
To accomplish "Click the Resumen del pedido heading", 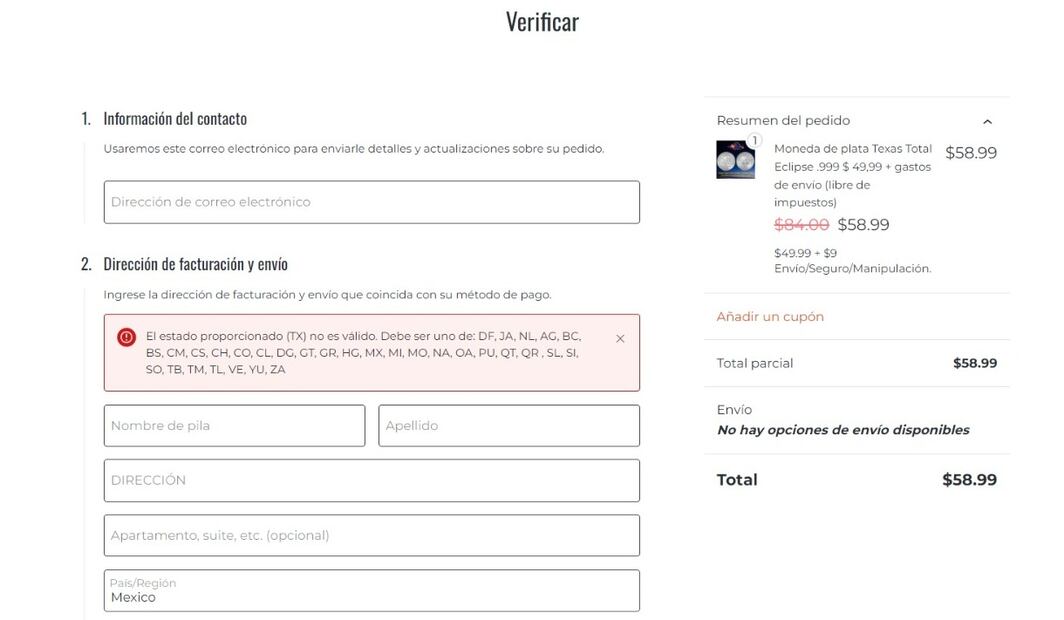I will pos(783,121).
